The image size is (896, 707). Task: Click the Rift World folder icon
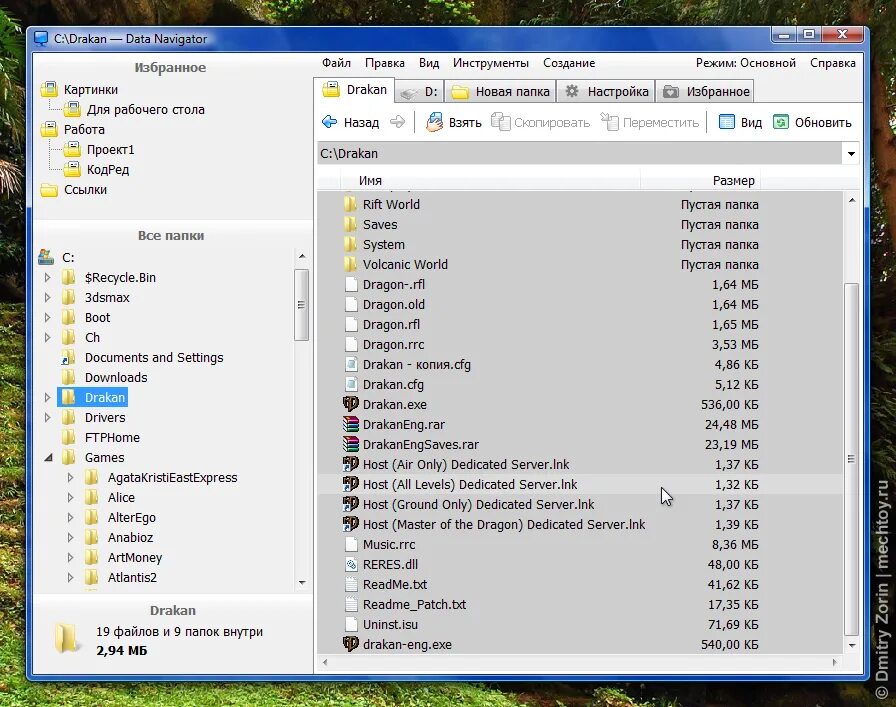click(351, 204)
